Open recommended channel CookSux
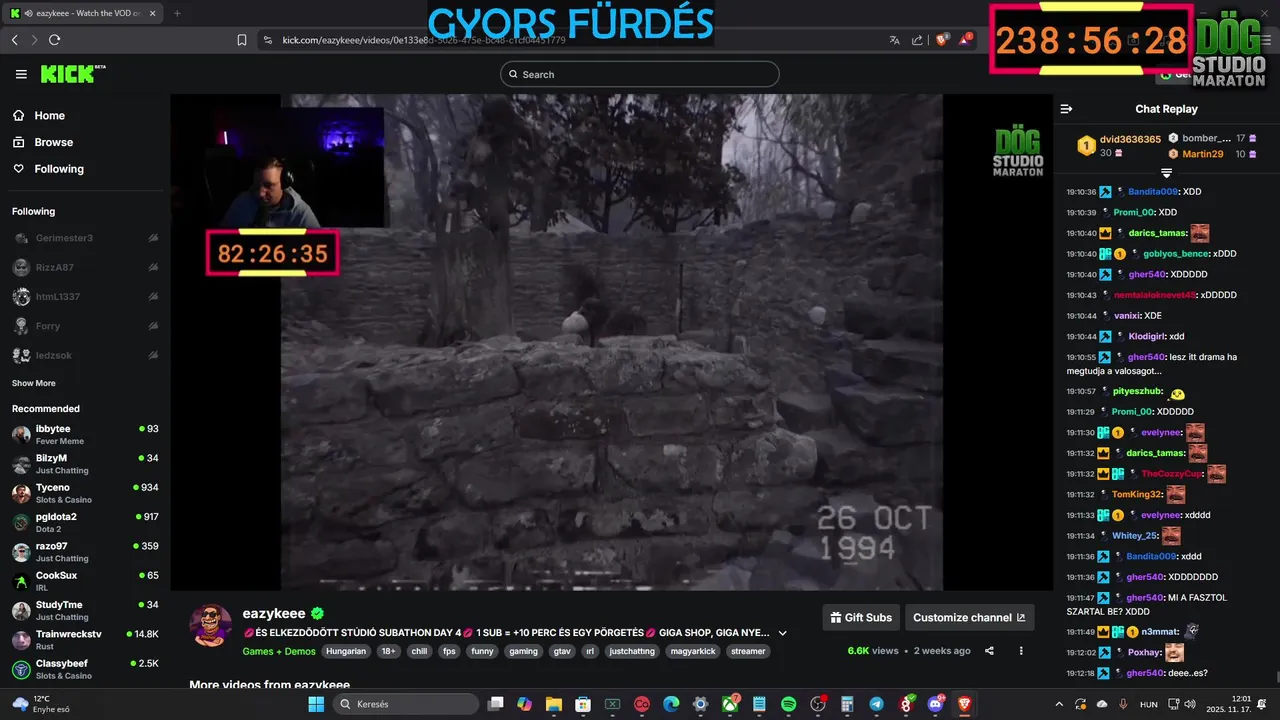Viewport: 1280px width, 720px height. pyautogui.click(x=85, y=581)
